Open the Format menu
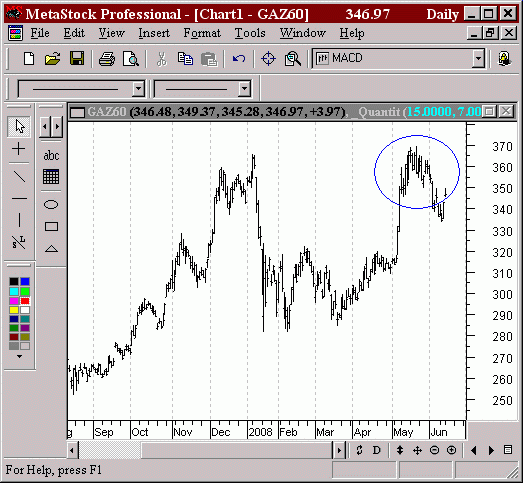The height and width of the screenshot is (483, 523). pyautogui.click(x=202, y=33)
